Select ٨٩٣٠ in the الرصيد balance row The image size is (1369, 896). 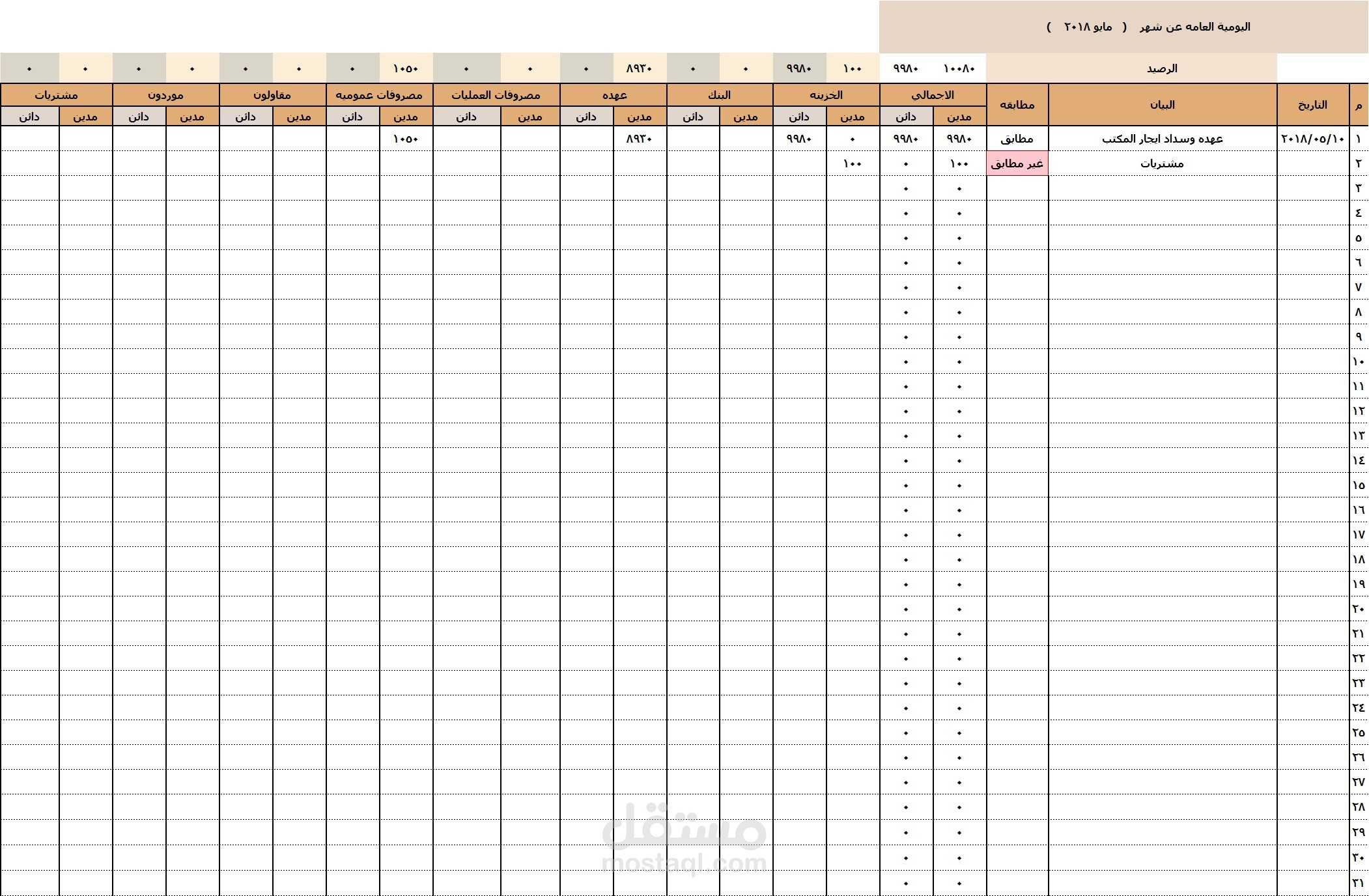[x=640, y=68]
